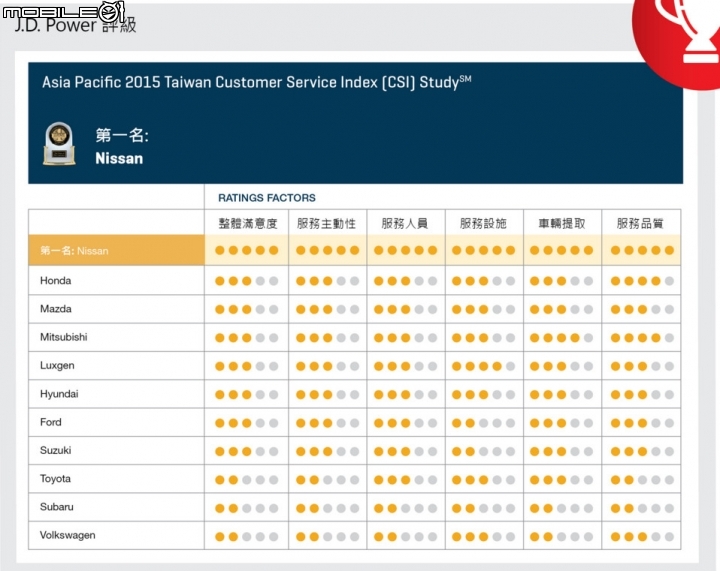Click the 'Nissan' winner name in the banner

[x=119, y=159]
